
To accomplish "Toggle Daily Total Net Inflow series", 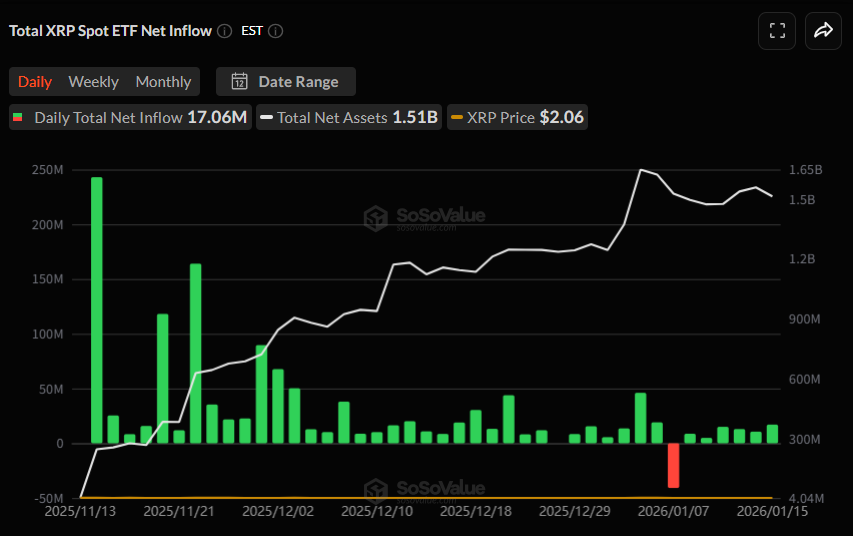I will tap(129, 118).
